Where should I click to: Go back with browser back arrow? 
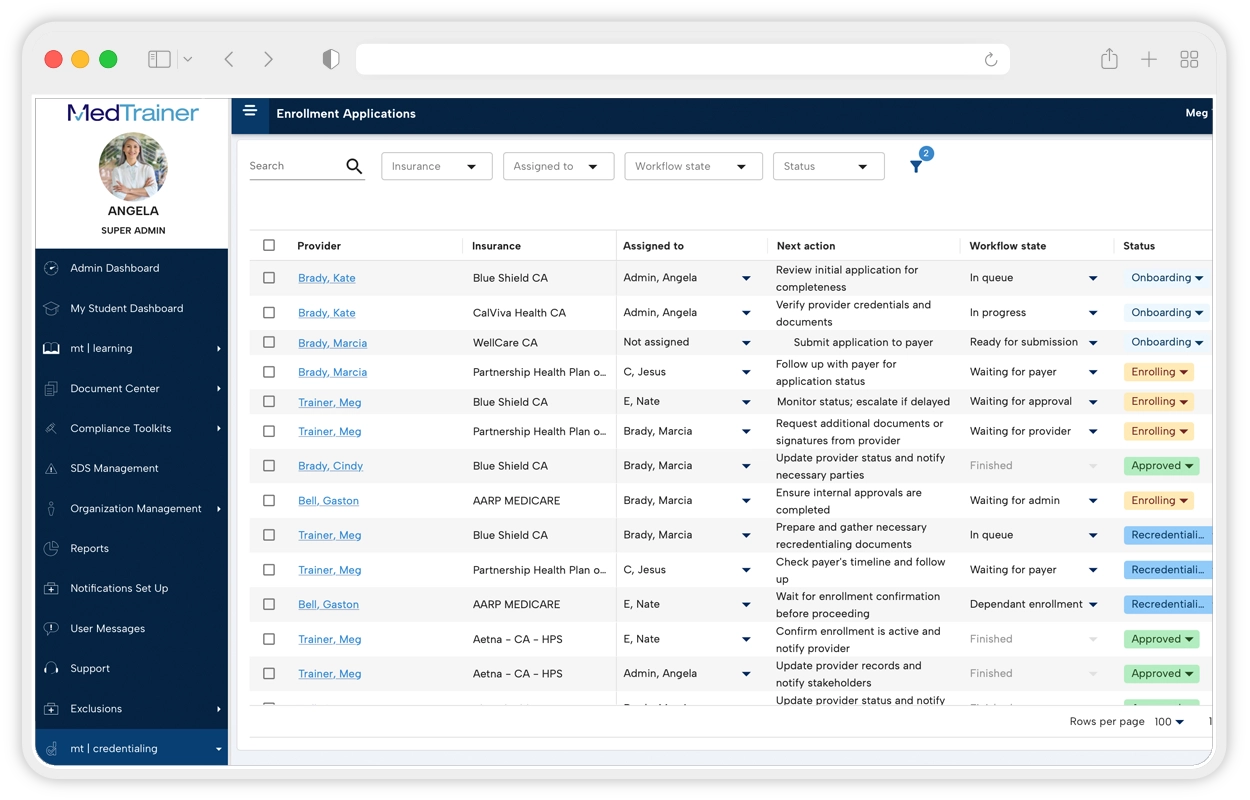click(x=229, y=59)
